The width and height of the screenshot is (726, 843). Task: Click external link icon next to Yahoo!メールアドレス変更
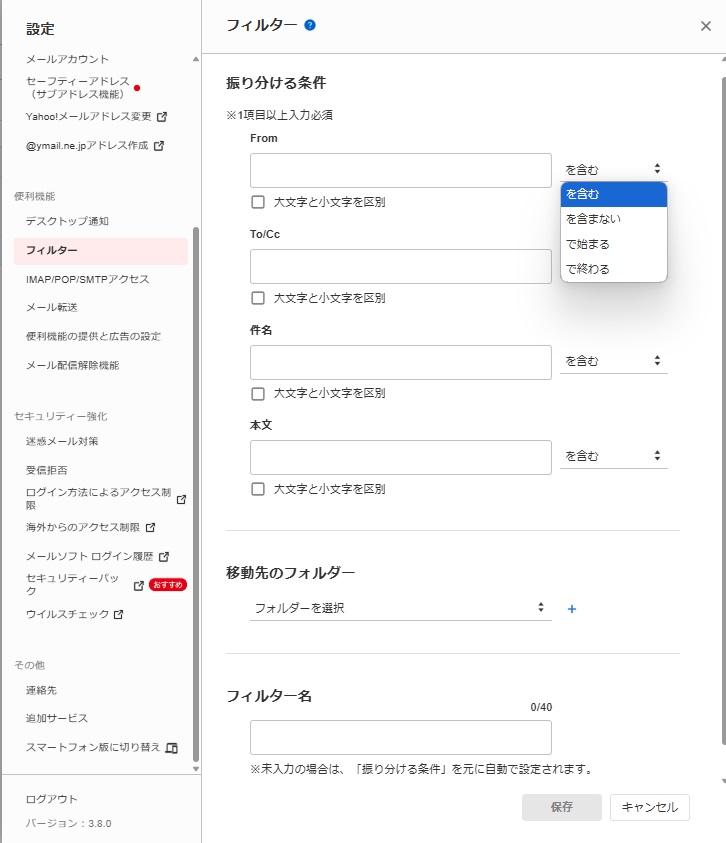pyautogui.click(x=162, y=116)
